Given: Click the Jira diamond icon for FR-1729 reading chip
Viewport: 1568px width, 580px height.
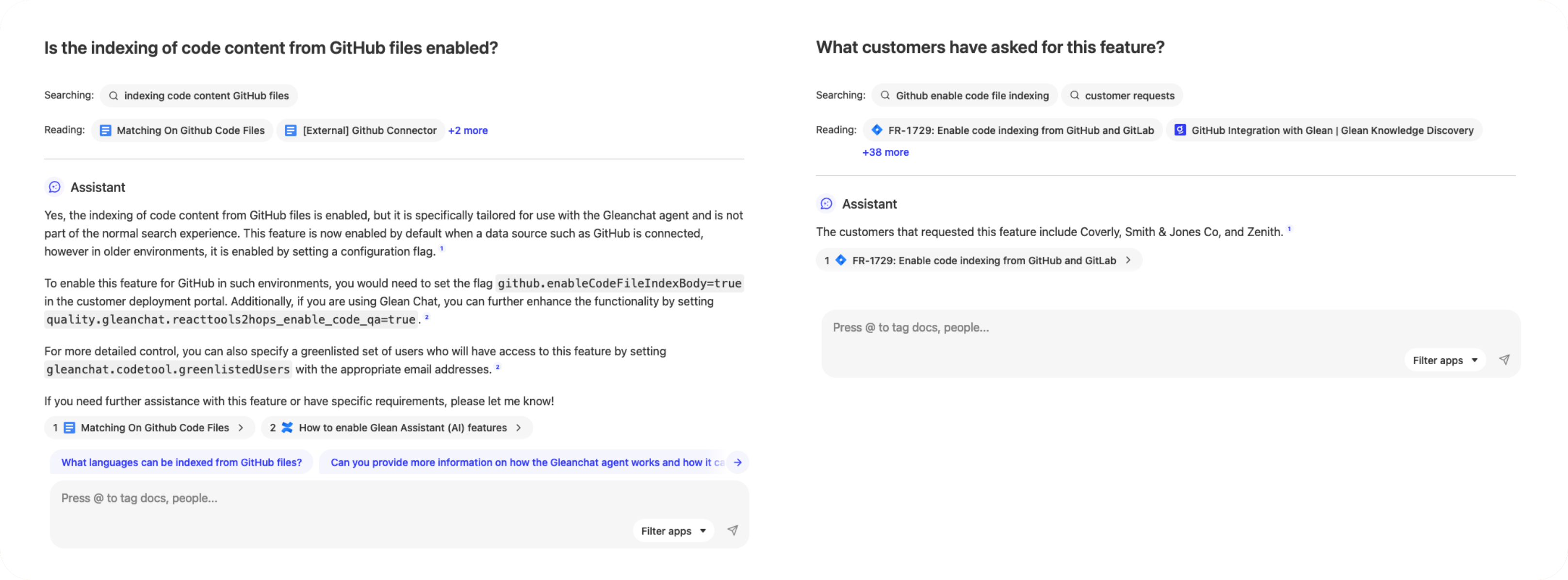Looking at the screenshot, I should point(877,130).
